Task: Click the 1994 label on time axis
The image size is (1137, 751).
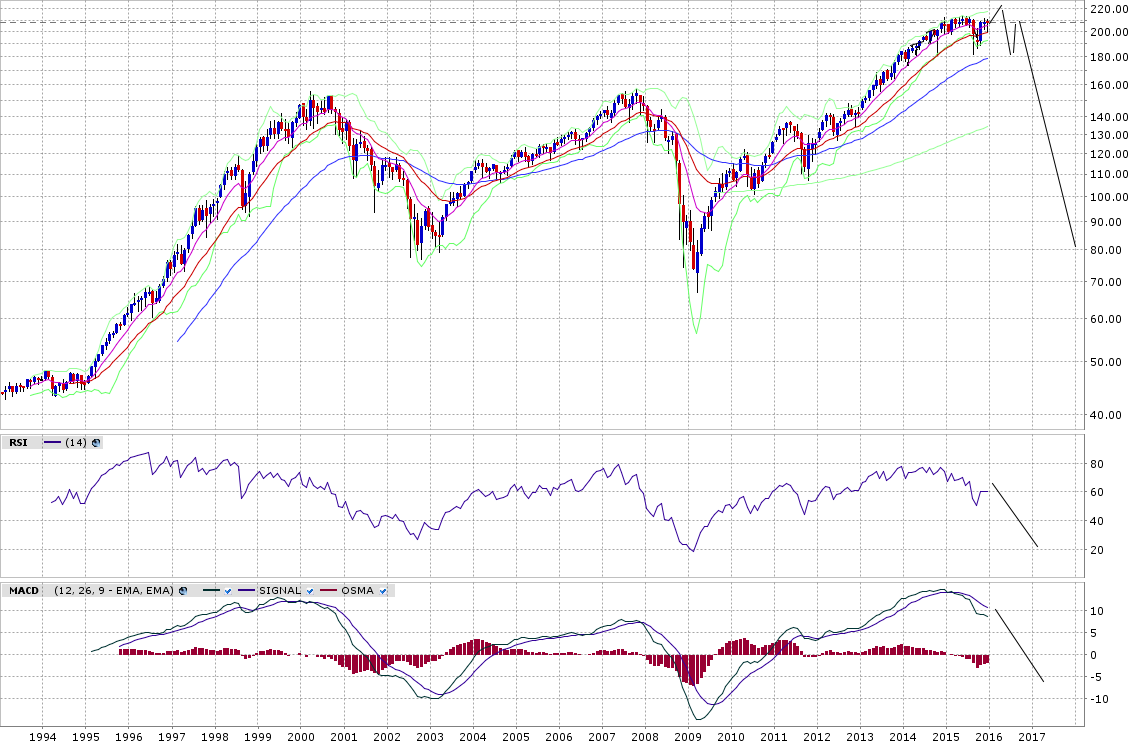Action: (42, 737)
